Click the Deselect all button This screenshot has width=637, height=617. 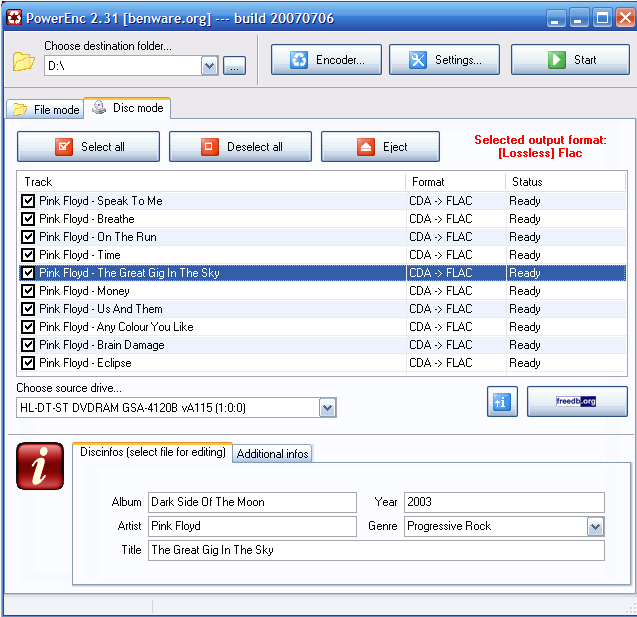coord(240,147)
